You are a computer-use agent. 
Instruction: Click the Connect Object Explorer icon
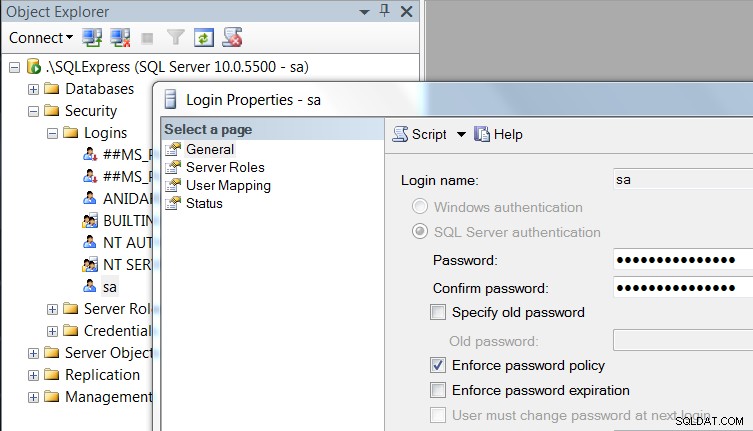(92, 37)
